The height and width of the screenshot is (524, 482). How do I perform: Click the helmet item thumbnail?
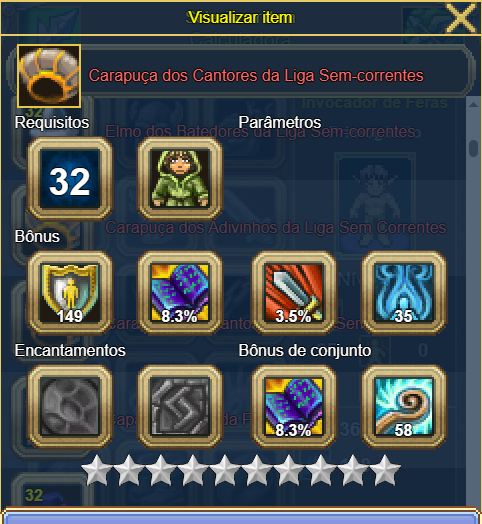click(49, 76)
